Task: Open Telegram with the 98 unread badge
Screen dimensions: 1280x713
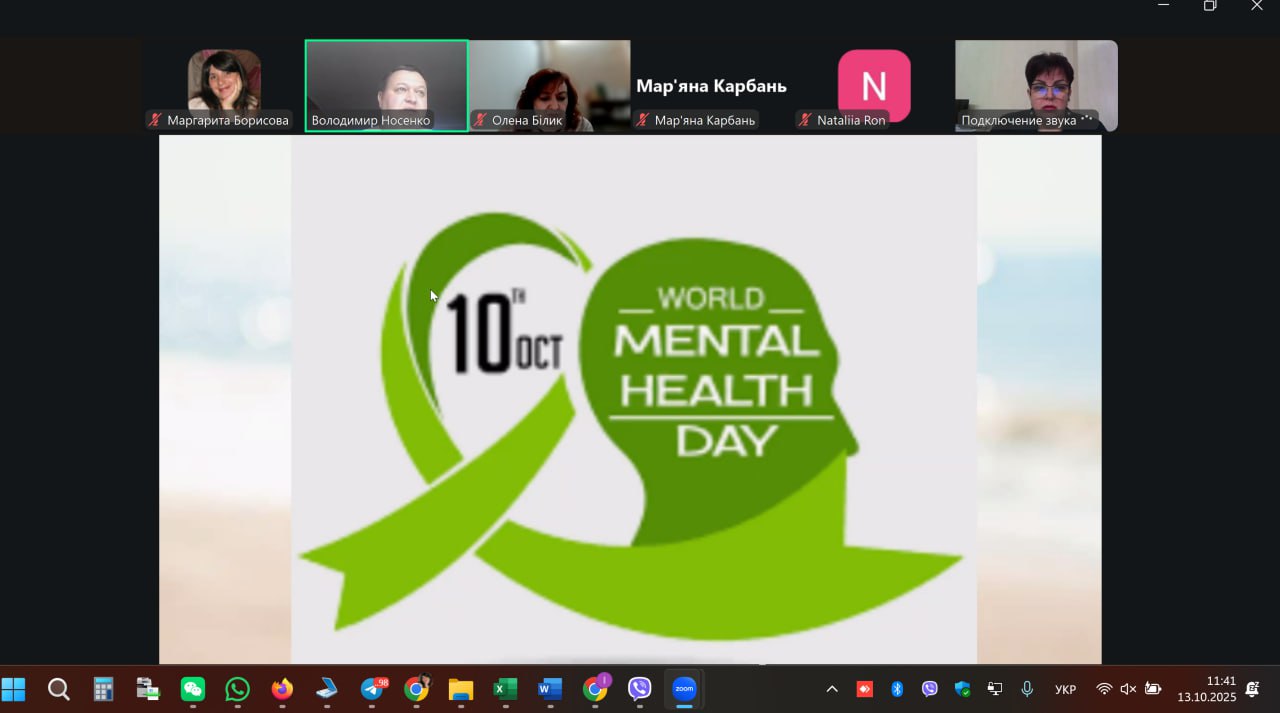Action: pos(373,689)
